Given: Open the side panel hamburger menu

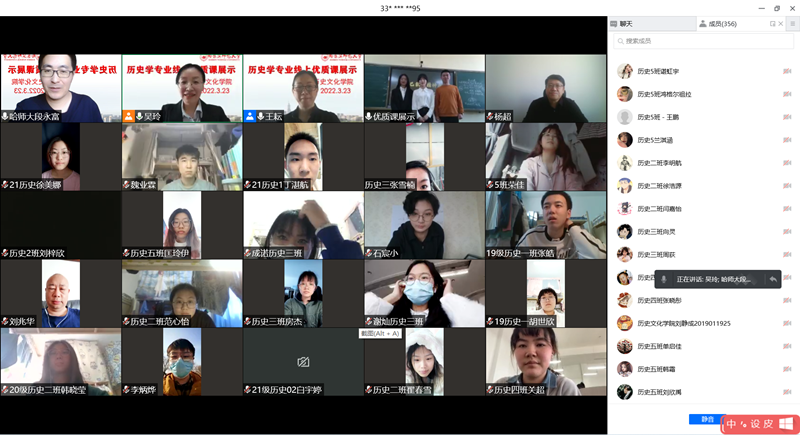Looking at the screenshot, I should coord(792,23).
